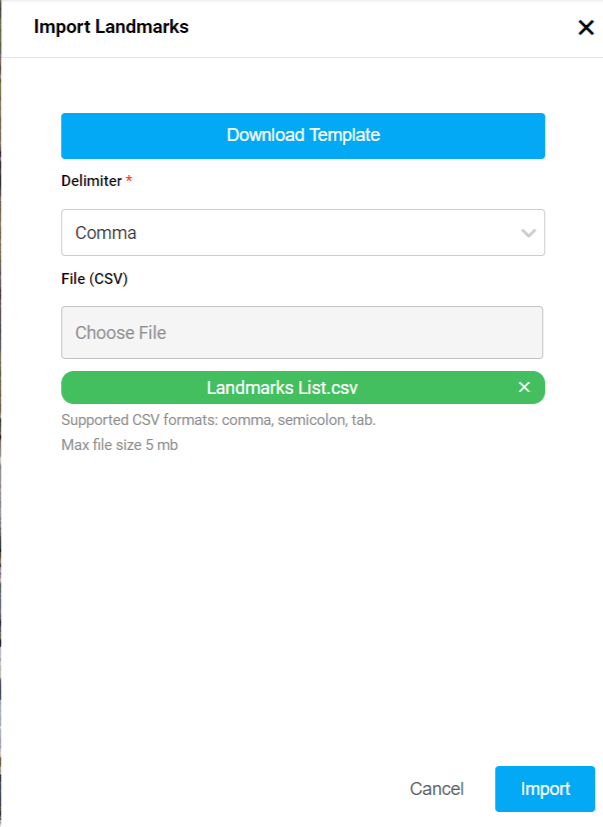The image size is (603, 827).
Task: Click the Delimiter field label
Action: (x=91, y=181)
